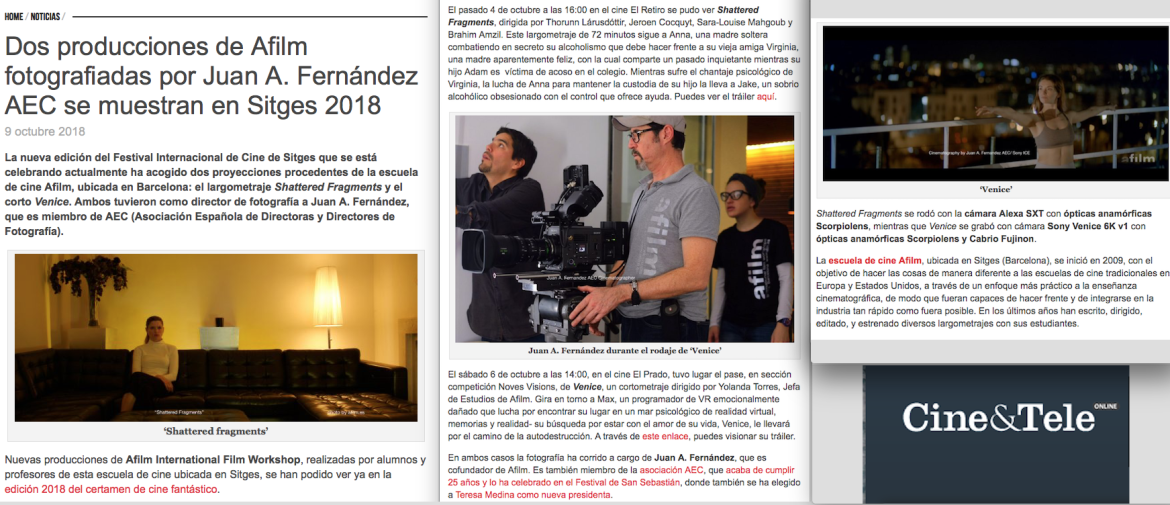Select 'Afilm International Film Workshop' text
1170x505 pixels.
point(215,459)
